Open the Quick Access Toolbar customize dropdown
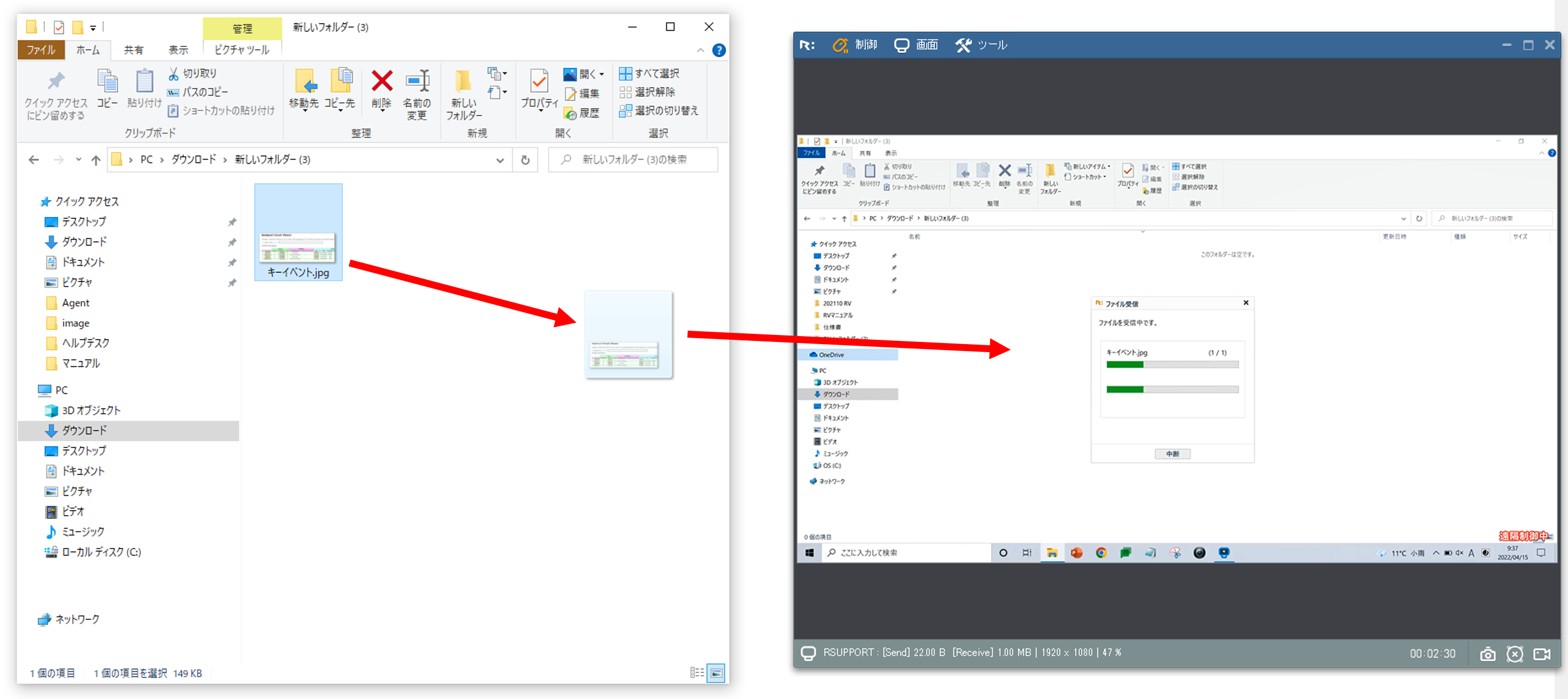 pos(93,28)
